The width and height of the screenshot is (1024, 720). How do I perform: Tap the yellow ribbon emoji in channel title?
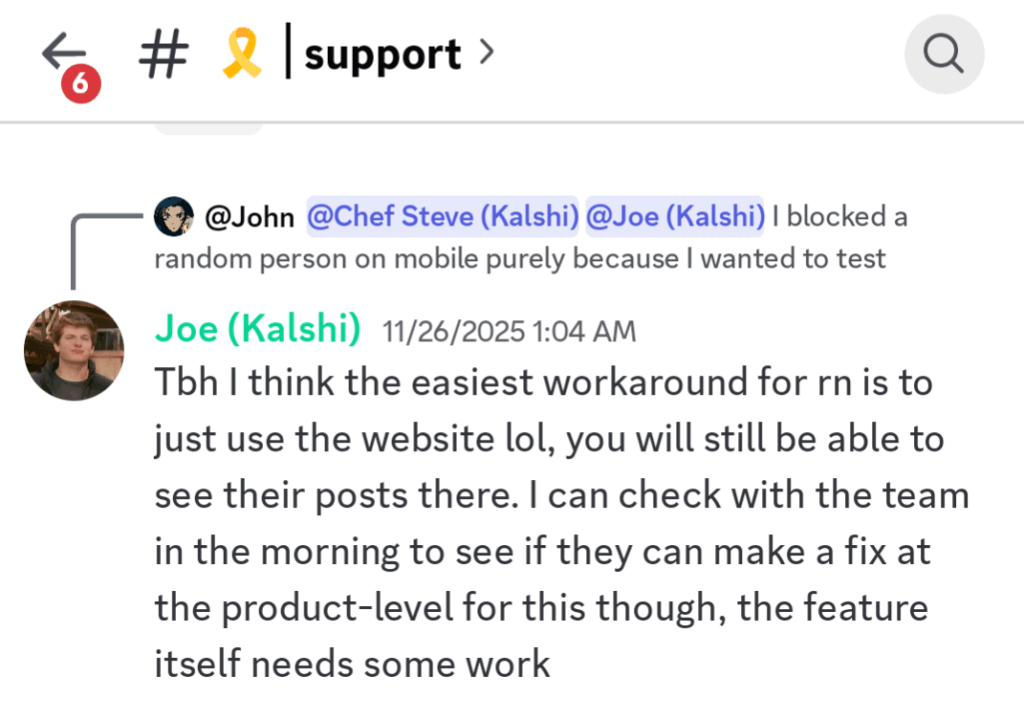[x=239, y=55]
